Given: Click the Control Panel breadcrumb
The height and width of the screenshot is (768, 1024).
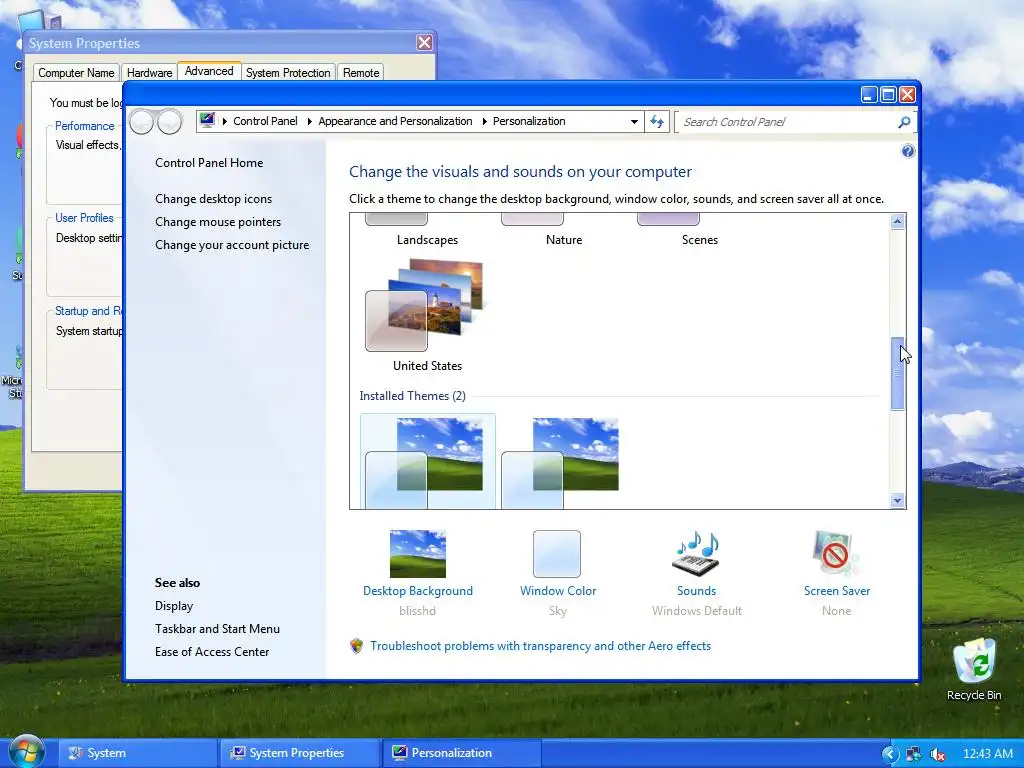Looking at the screenshot, I should pyautogui.click(x=265, y=121).
